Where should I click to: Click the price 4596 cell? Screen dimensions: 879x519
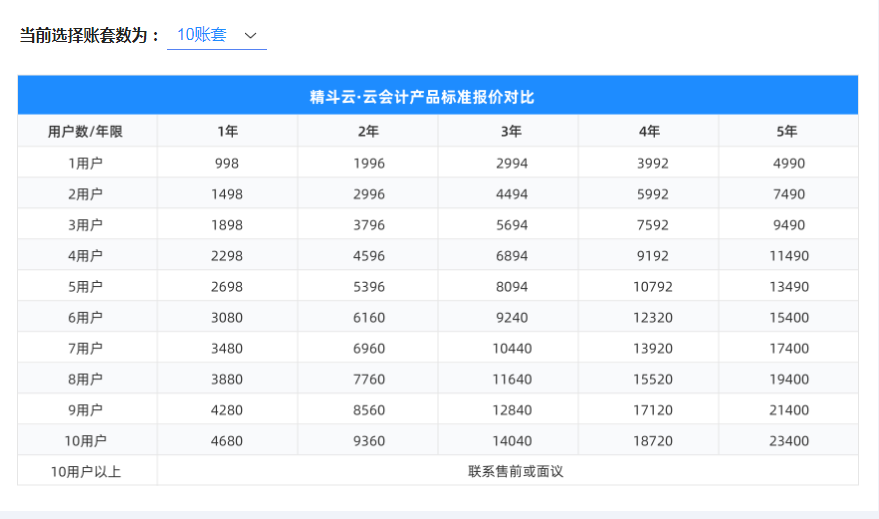pos(368,255)
